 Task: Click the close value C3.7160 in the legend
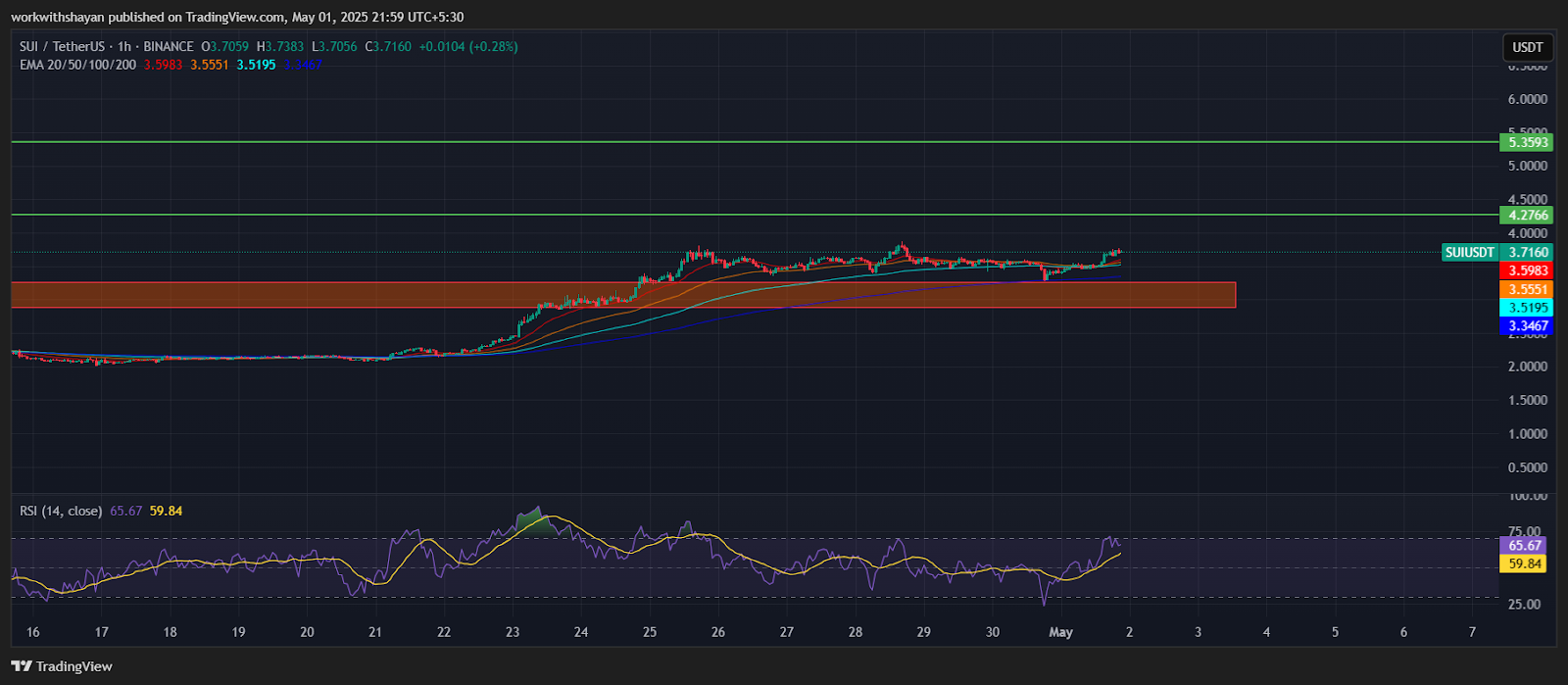coord(387,46)
